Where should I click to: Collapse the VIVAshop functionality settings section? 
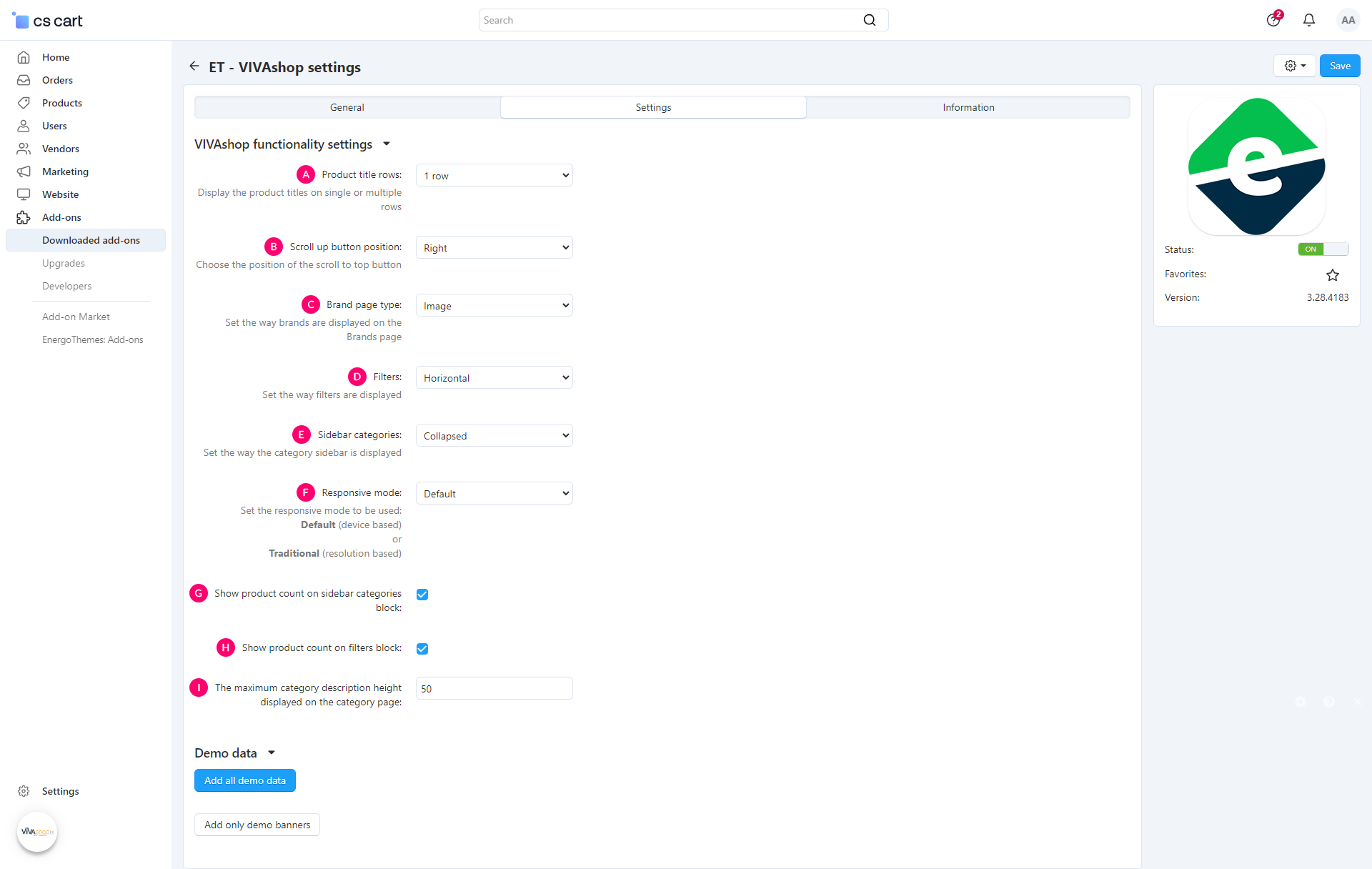(x=292, y=144)
